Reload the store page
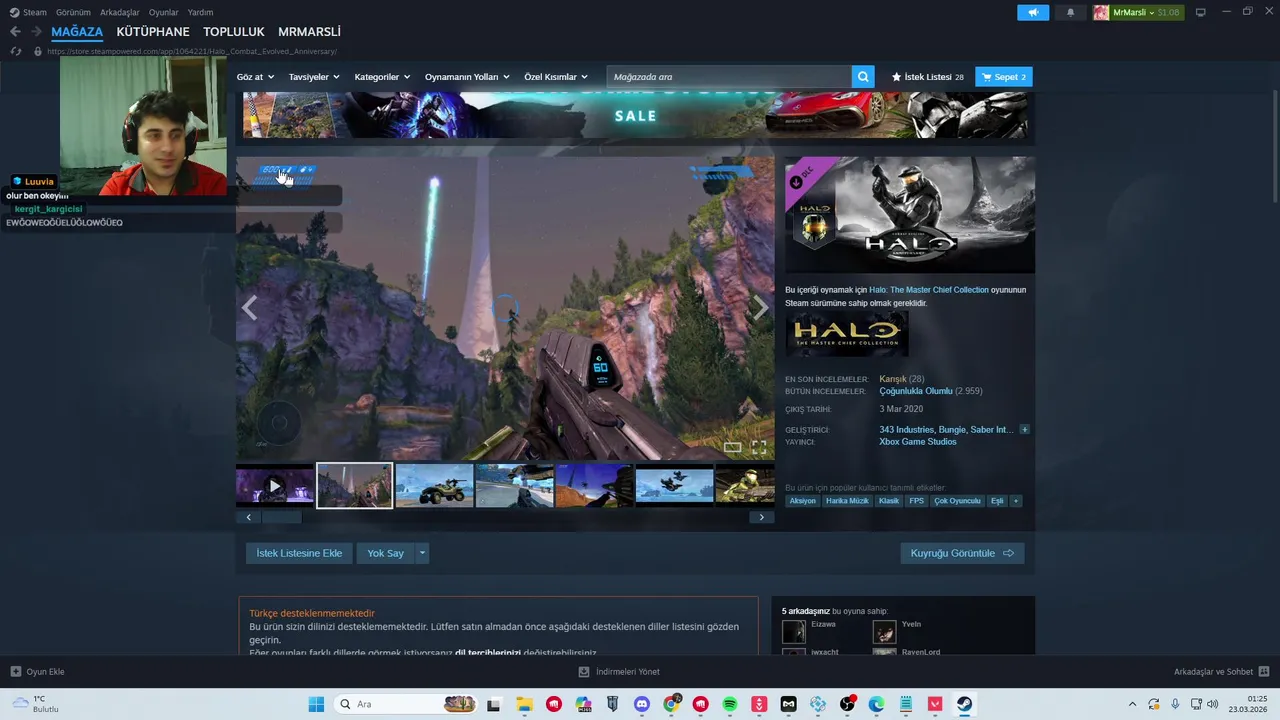The width and height of the screenshot is (1280, 720). tap(15, 51)
